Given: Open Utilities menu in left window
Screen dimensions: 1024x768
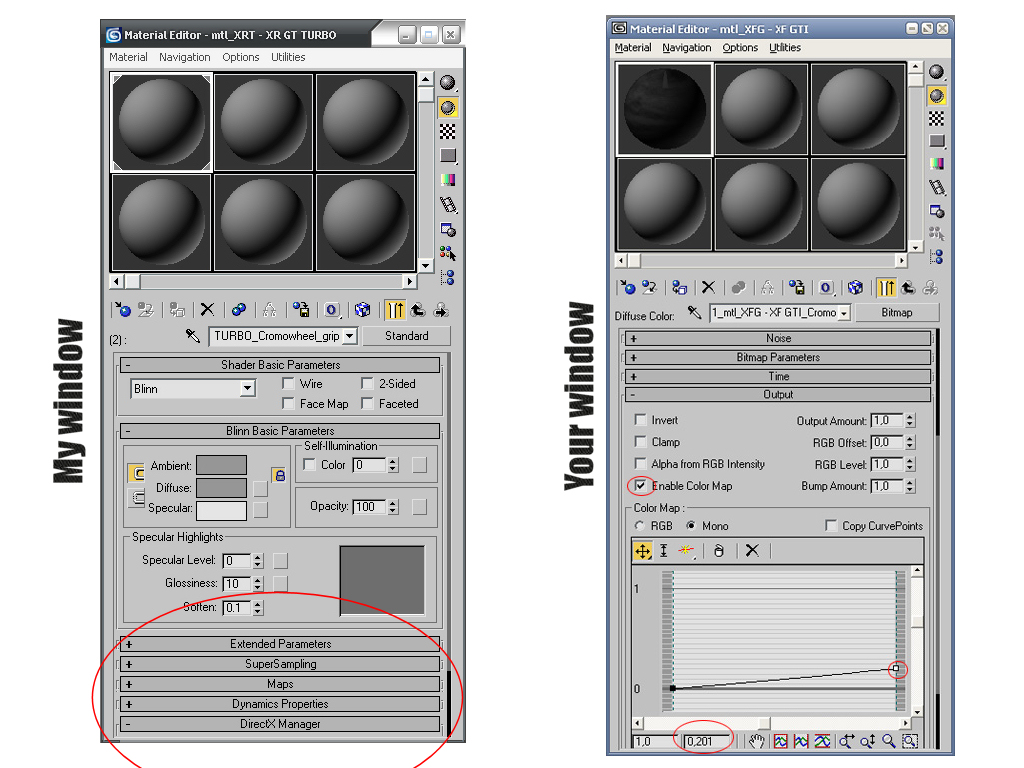Looking at the screenshot, I should tap(288, 57).
